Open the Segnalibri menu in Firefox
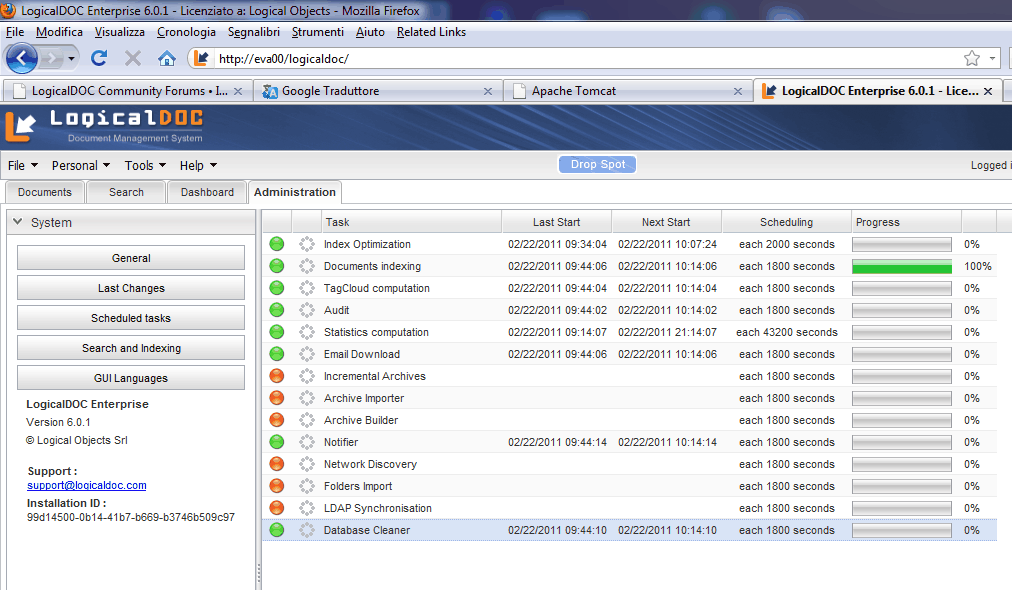This screenshot has height=590, width=1012. (254, 32)
